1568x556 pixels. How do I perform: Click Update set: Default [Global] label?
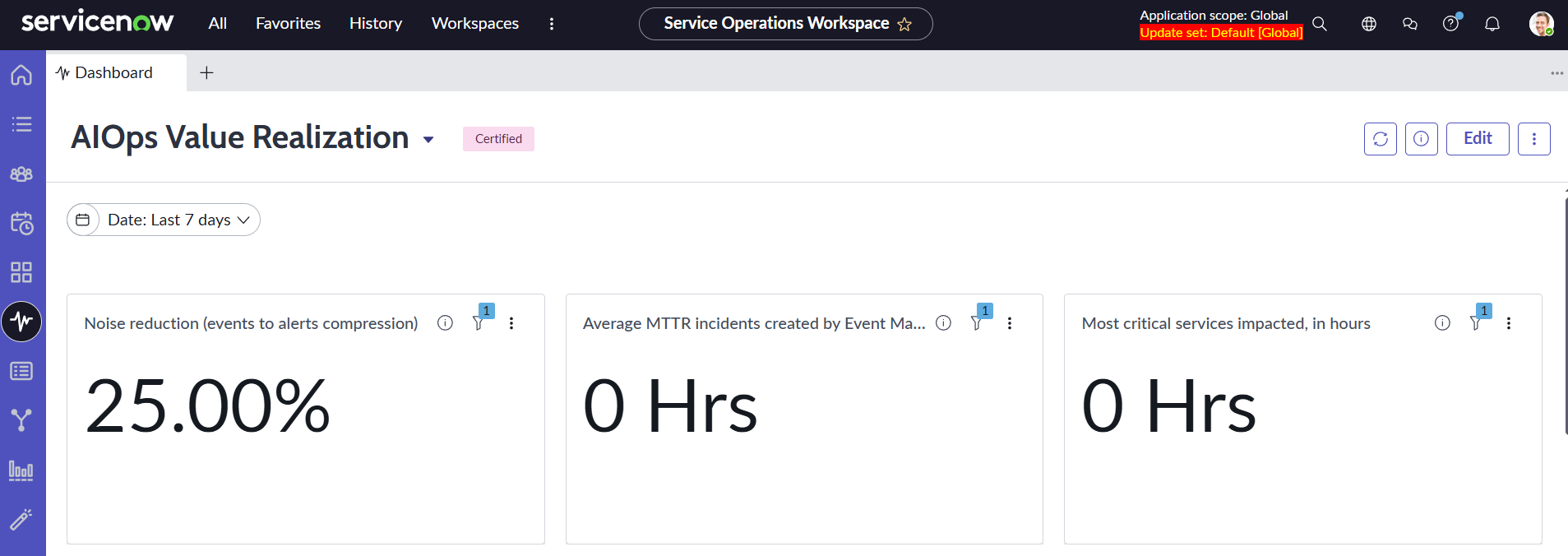[x=1221, y=33]
